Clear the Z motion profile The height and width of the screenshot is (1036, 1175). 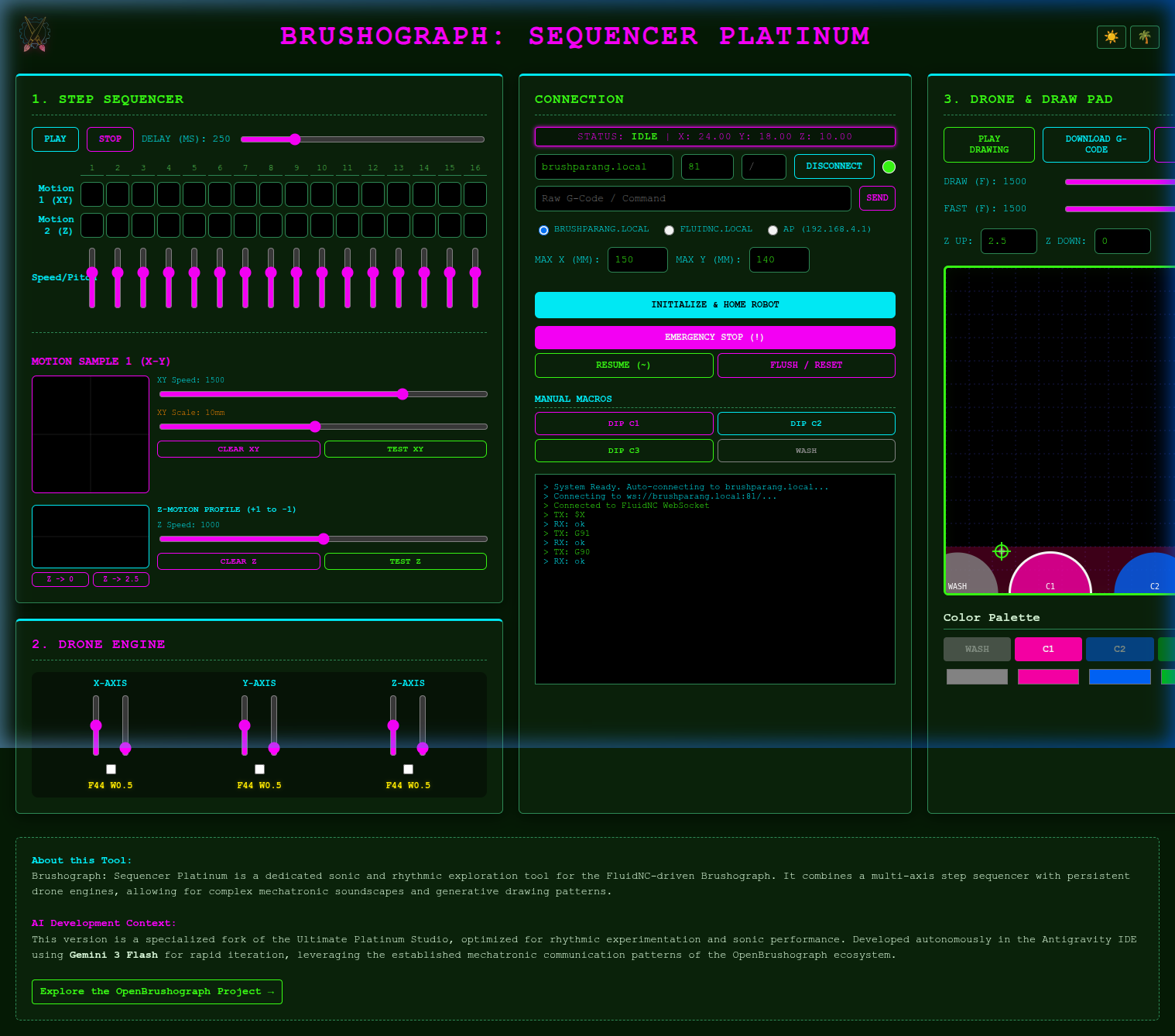pos(238,561)
